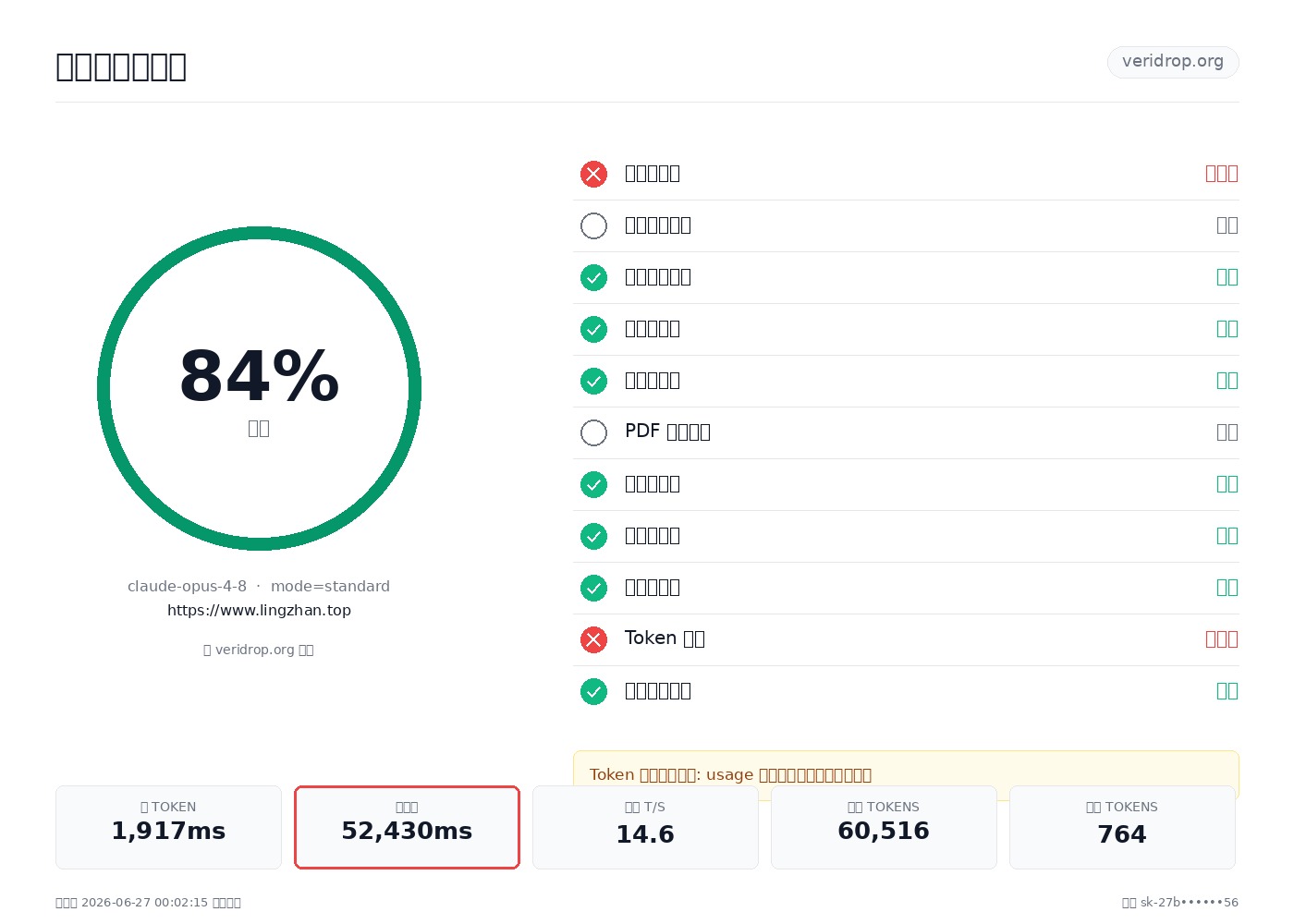Image resolution: width=1294 pixels, height=924 pixels.
Task: Click the empty circle icon beside PDF row
Action: [593, 432]
